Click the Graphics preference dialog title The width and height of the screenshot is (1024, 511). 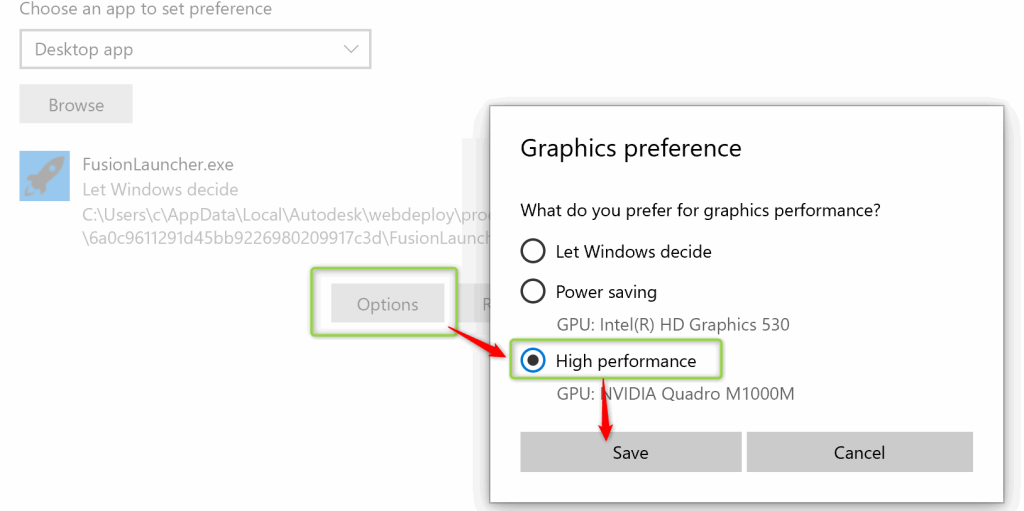click(631, 149)
